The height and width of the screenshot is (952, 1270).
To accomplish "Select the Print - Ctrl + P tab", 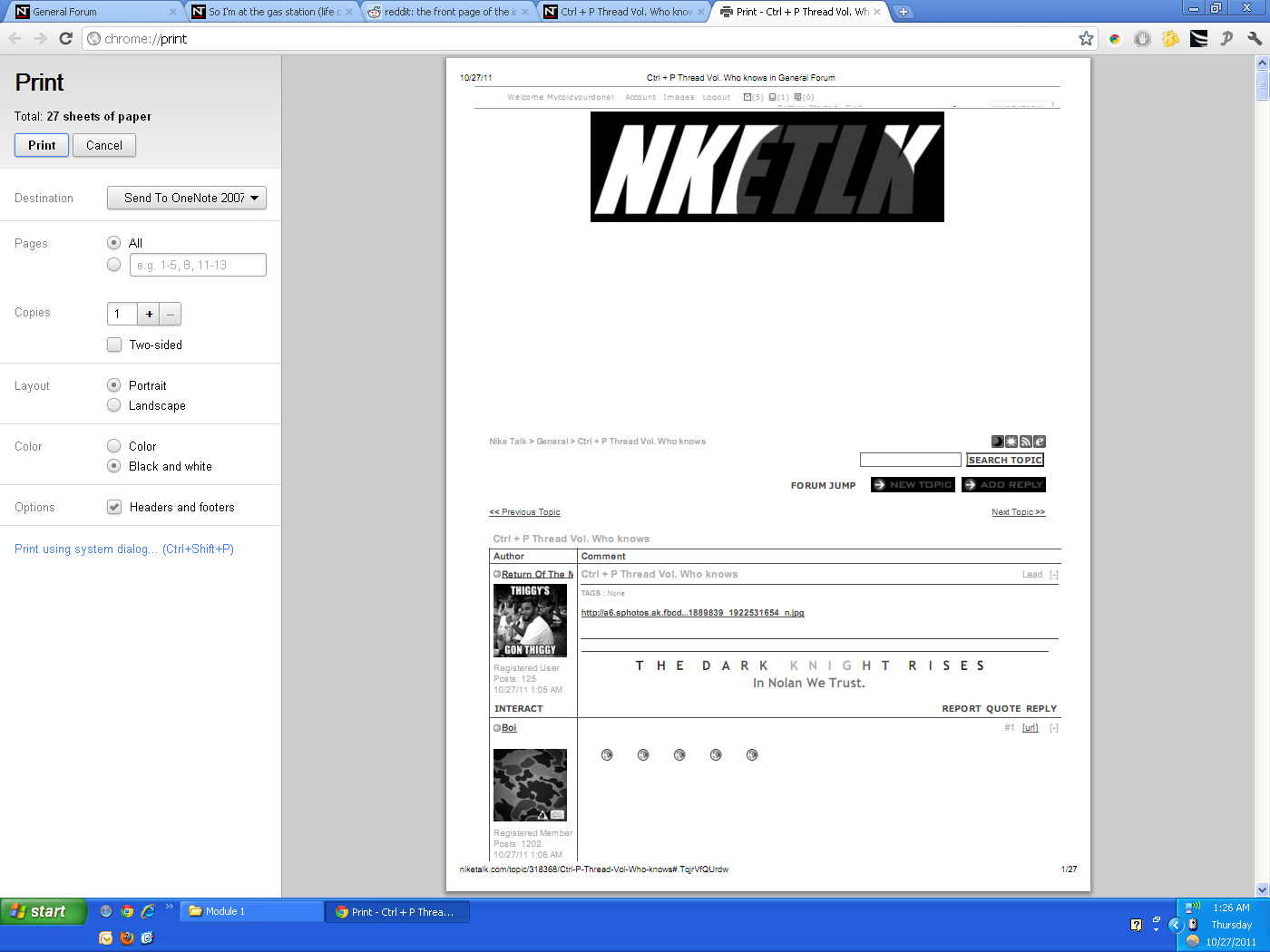I will pos(800,12).
